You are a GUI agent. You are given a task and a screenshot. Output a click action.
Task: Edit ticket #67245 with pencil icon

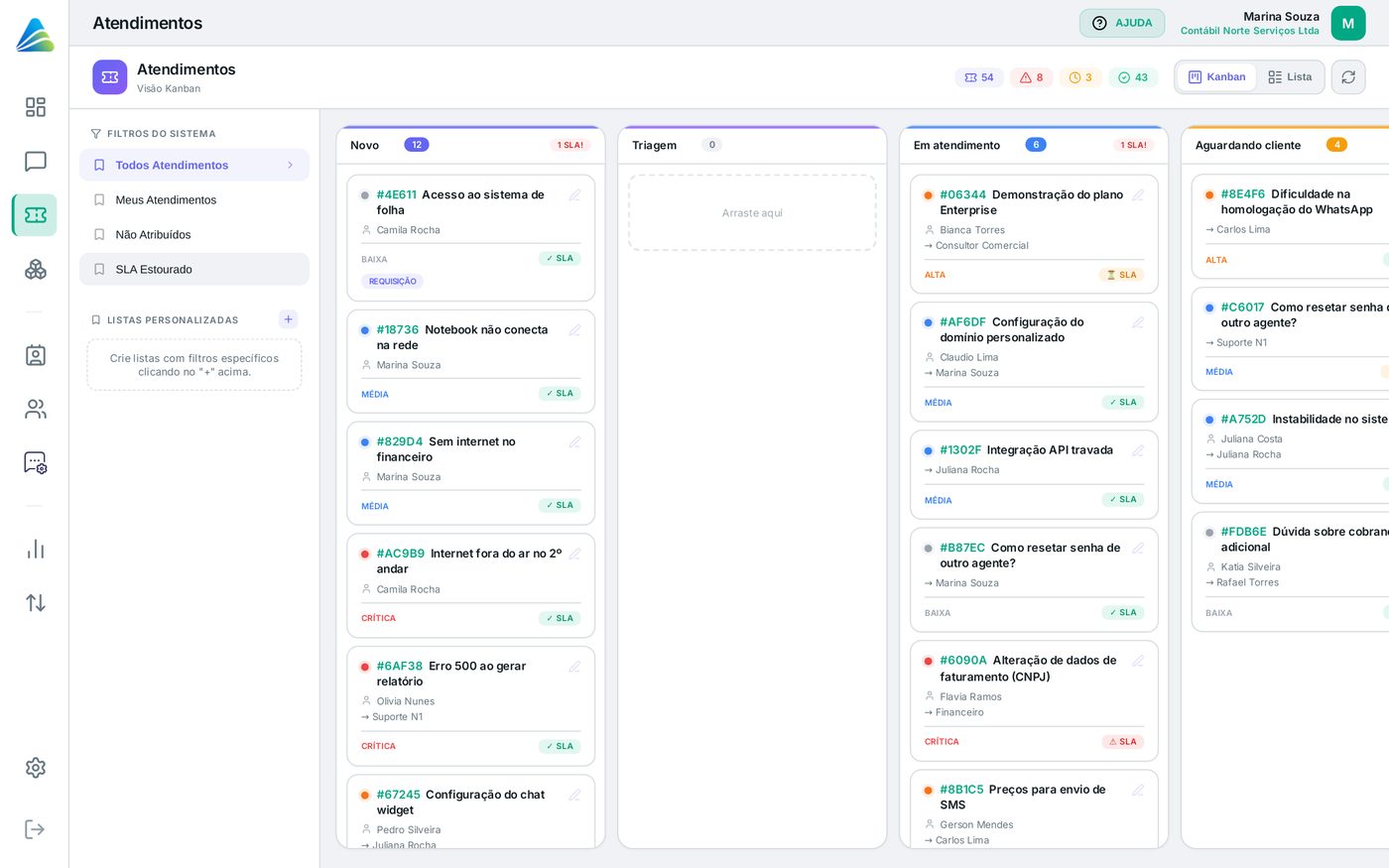point(574,796)
